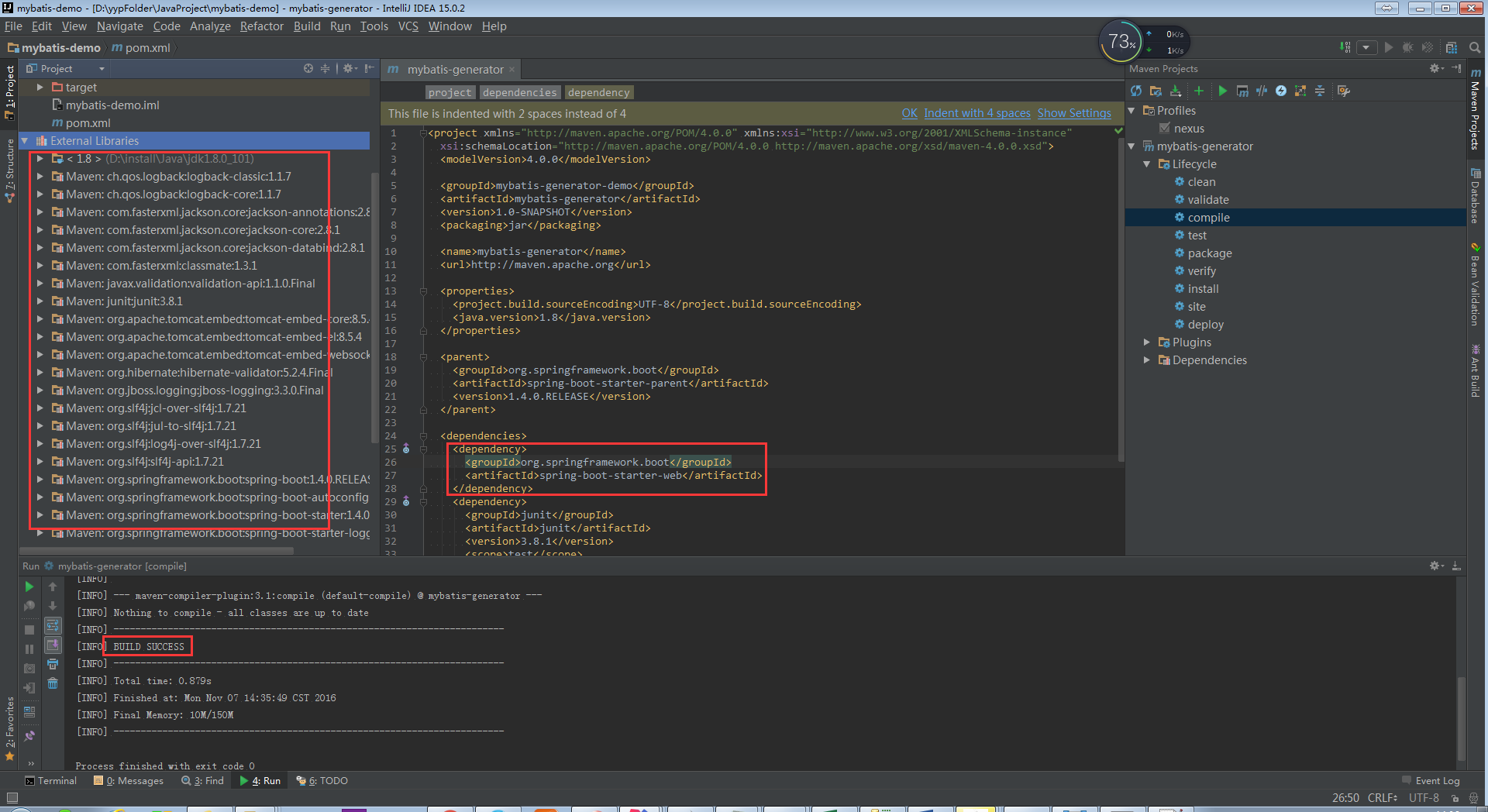The height and width of the screenshot is (812, 1488).
Task: Click OK in indentation notification
Action: pos(909,114)
